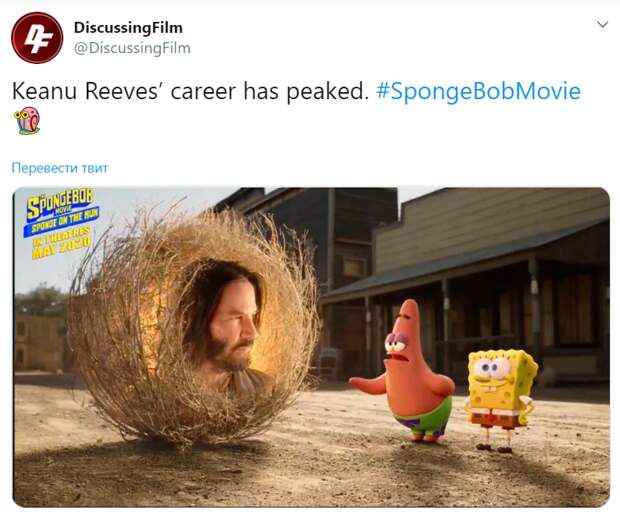Viewport: 620px width, 520px height.
Task: Open the DiscussingFilm display name link
Action: [x=128, y=28]
